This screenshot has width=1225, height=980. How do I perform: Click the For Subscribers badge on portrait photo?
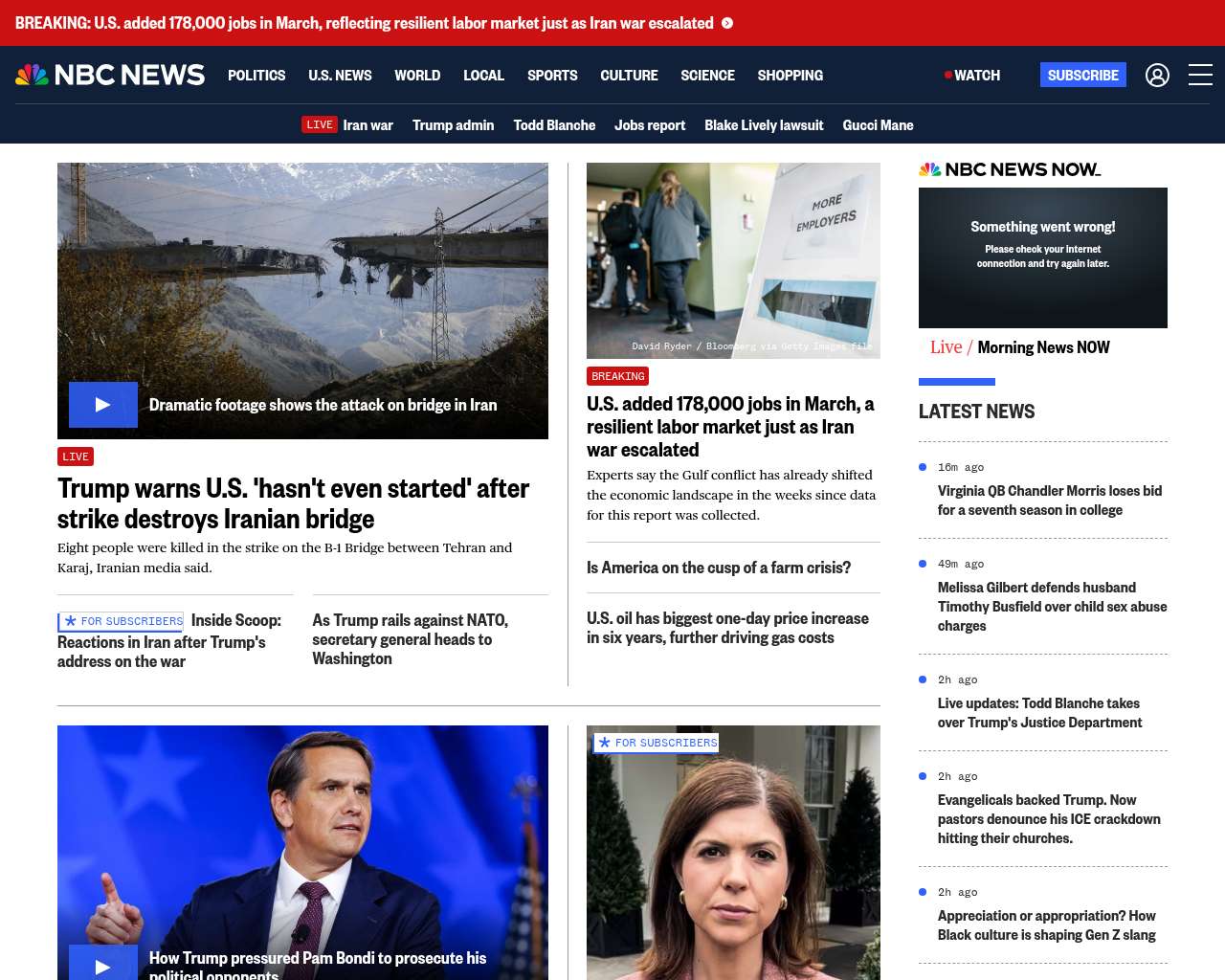pyautogui.click(x=657, y=743)
